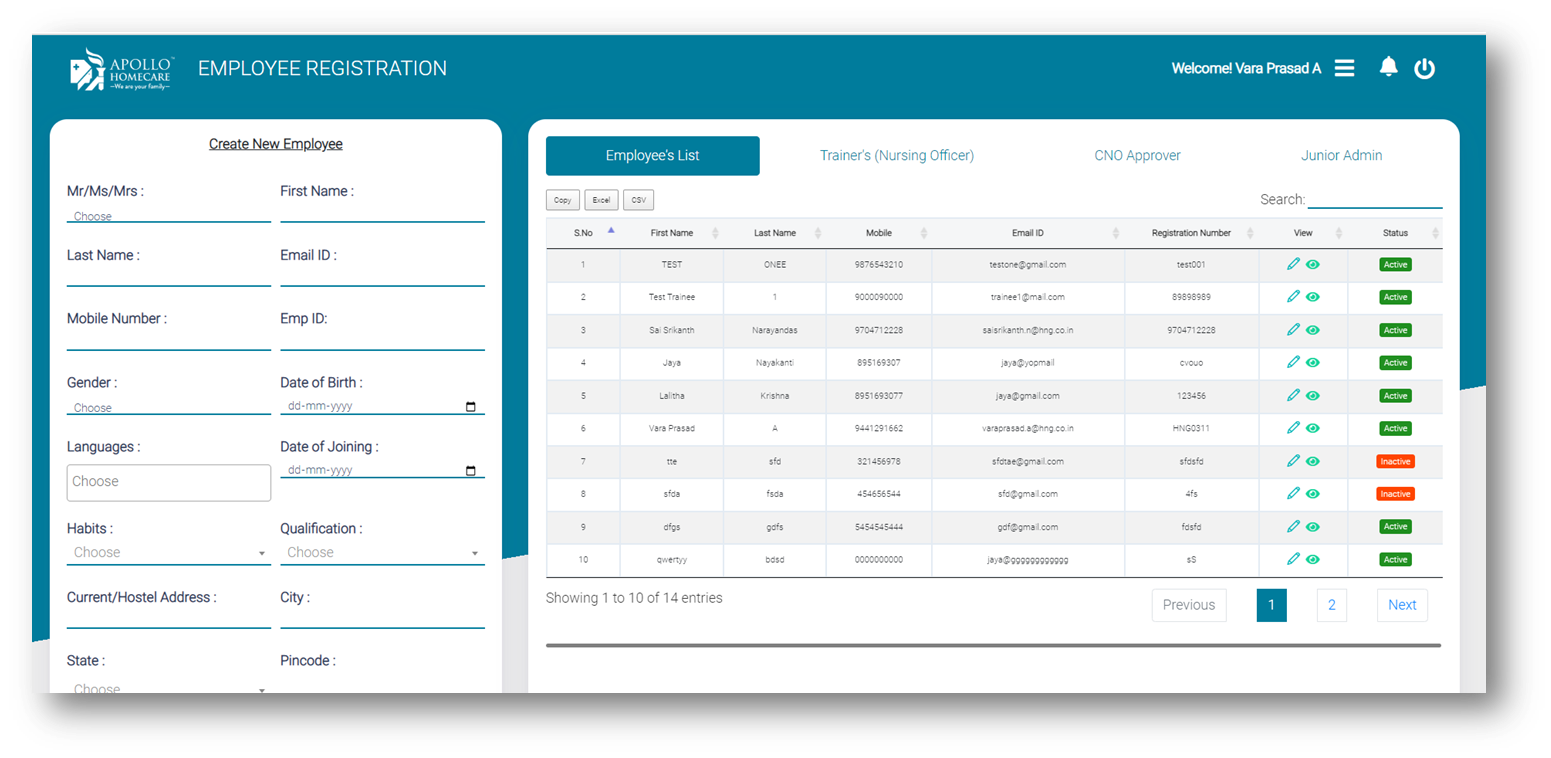The image size is (1551, 758).
Task: Open the Date of Joining calendar picker
Action: 471,469
